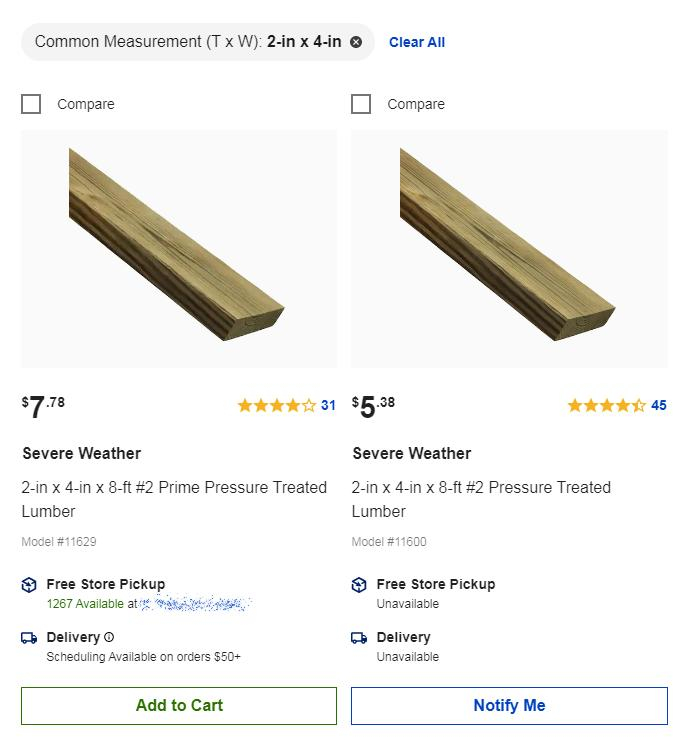682x744 pixels.
Task: Open the 45 reviews link
Action: click(x=658, y=405)
